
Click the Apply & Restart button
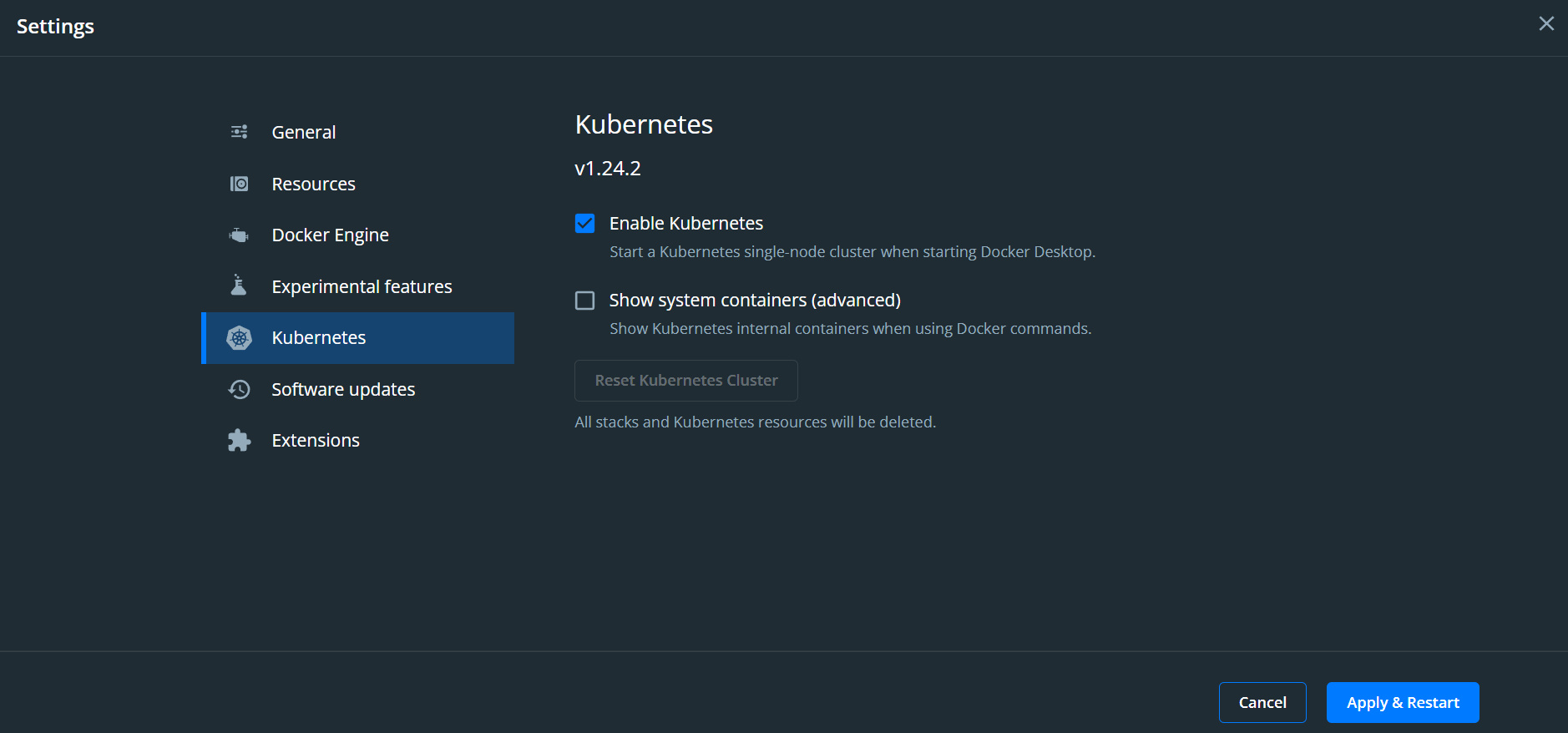1402,702
